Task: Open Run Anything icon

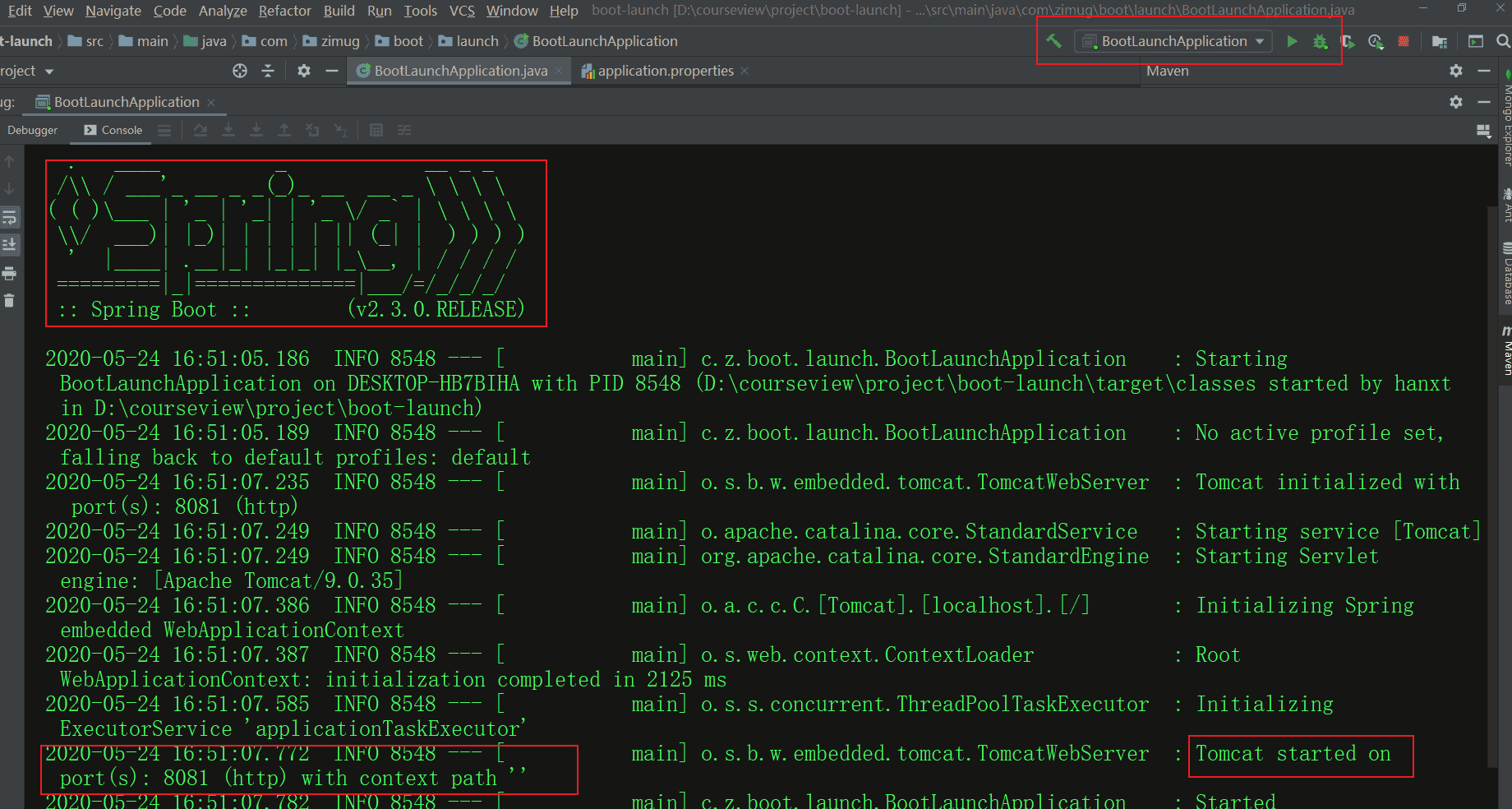Action: coord(1476,41)
